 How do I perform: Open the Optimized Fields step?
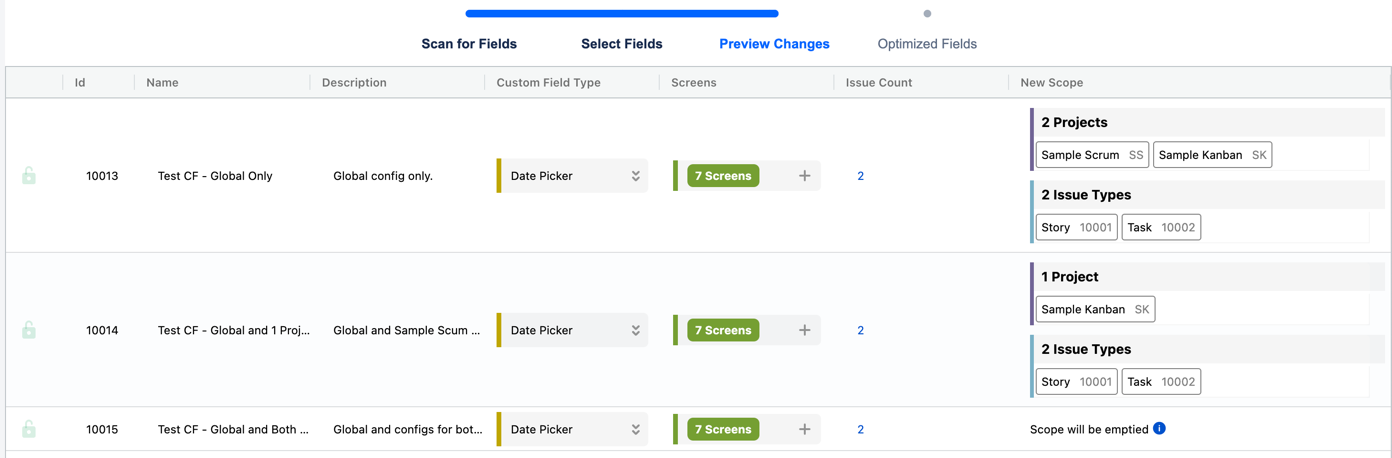click(927, 44)
